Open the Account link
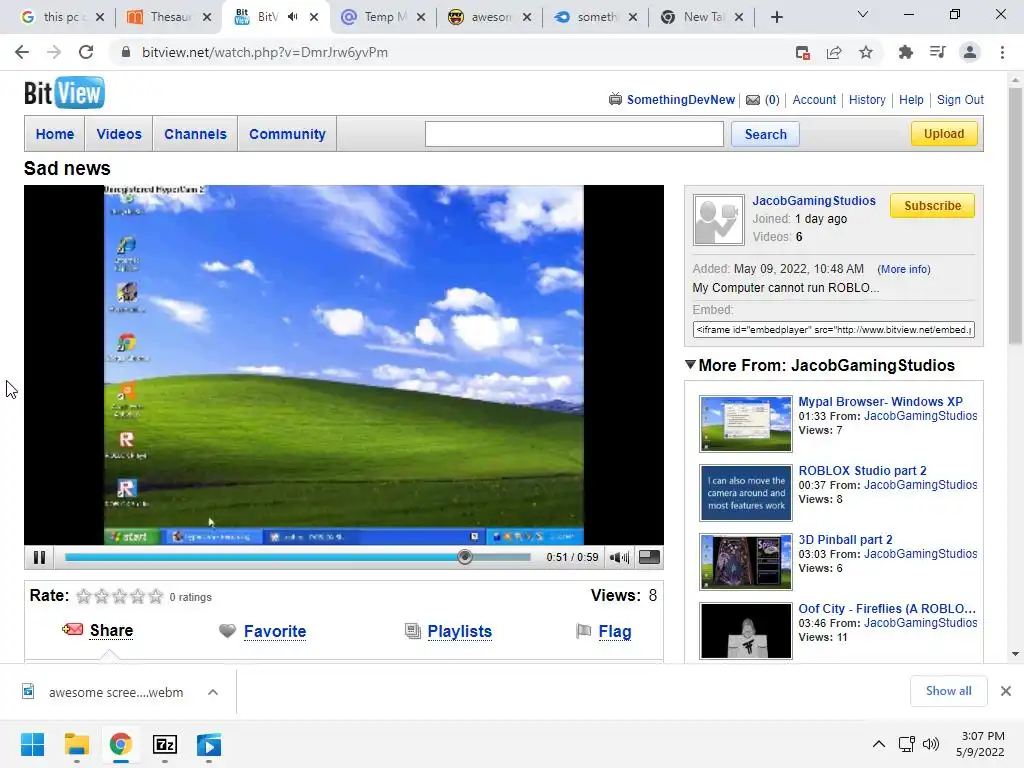 tap(814, 100)
